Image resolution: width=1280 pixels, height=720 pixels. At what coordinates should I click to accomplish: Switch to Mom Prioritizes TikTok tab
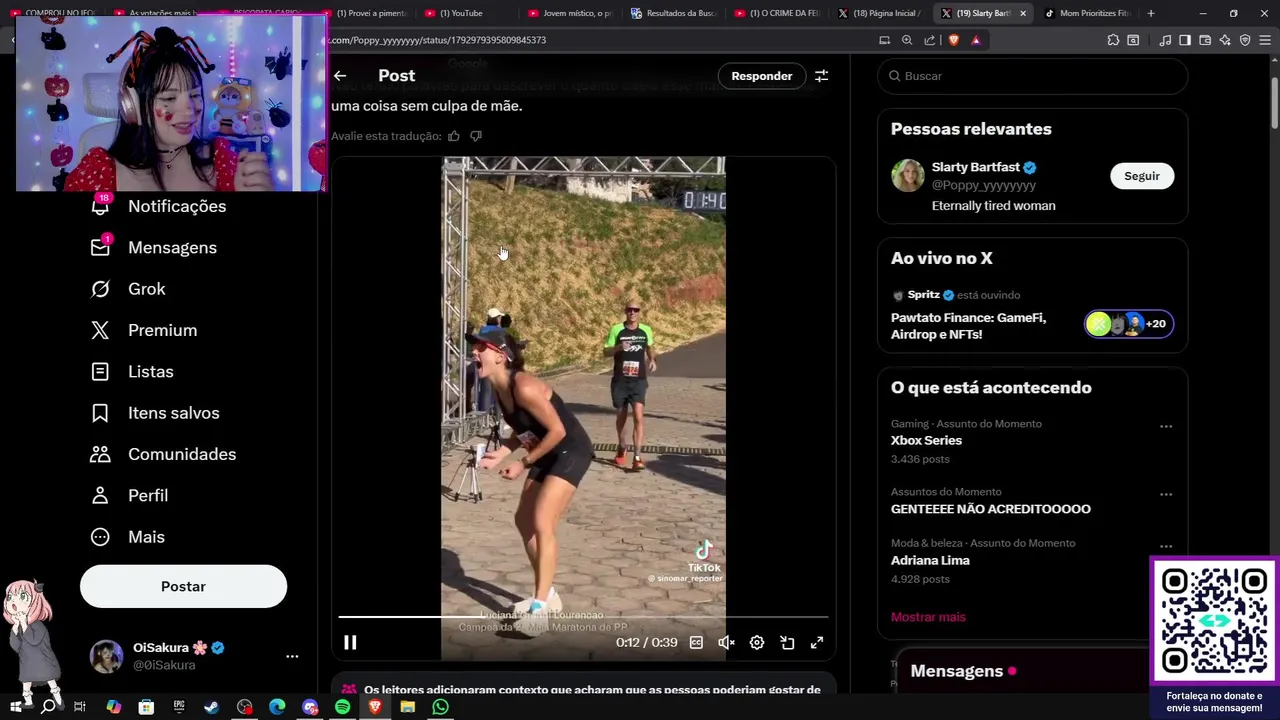click(x=1088, y=13)
